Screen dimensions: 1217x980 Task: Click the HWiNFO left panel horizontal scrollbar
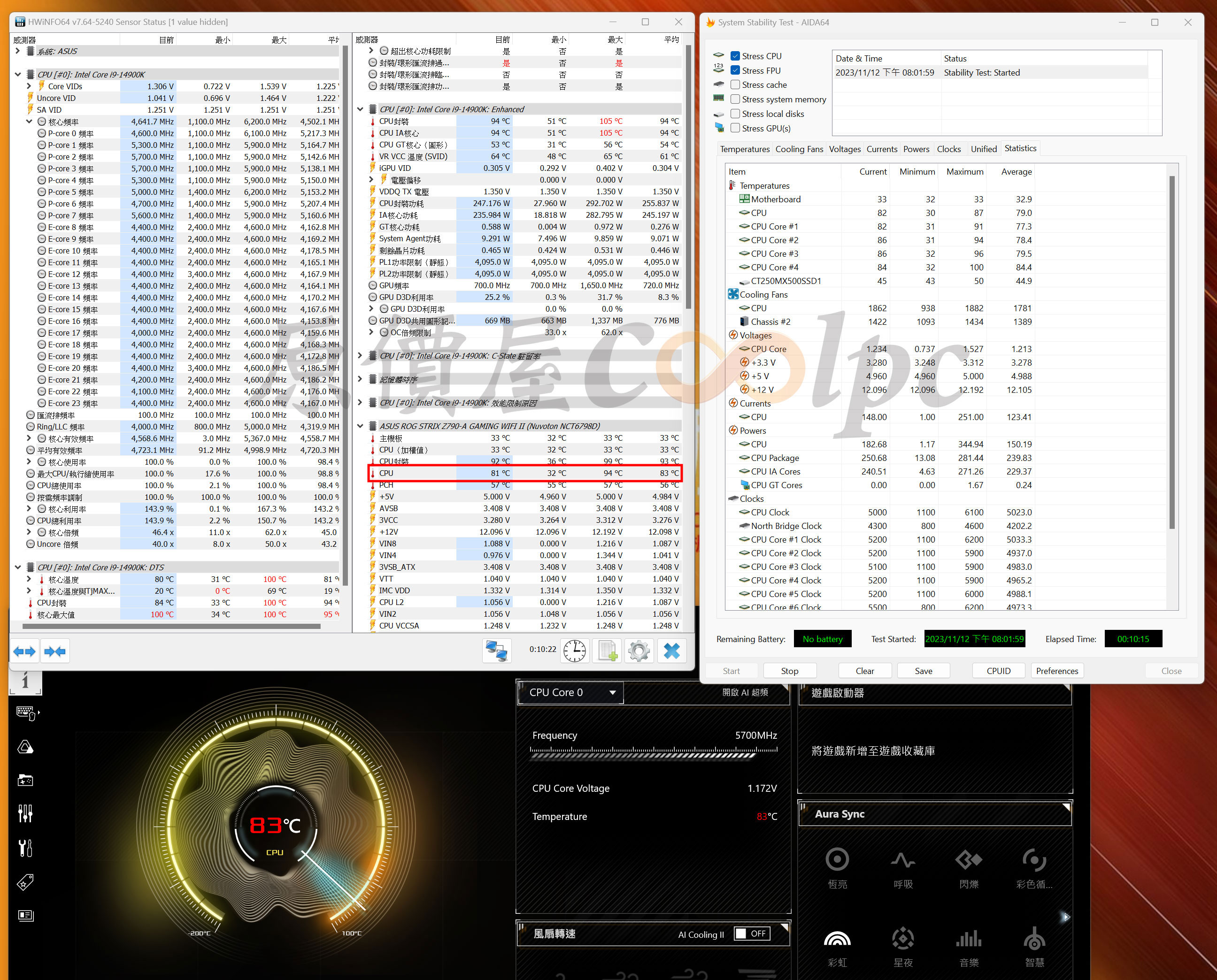171,626
